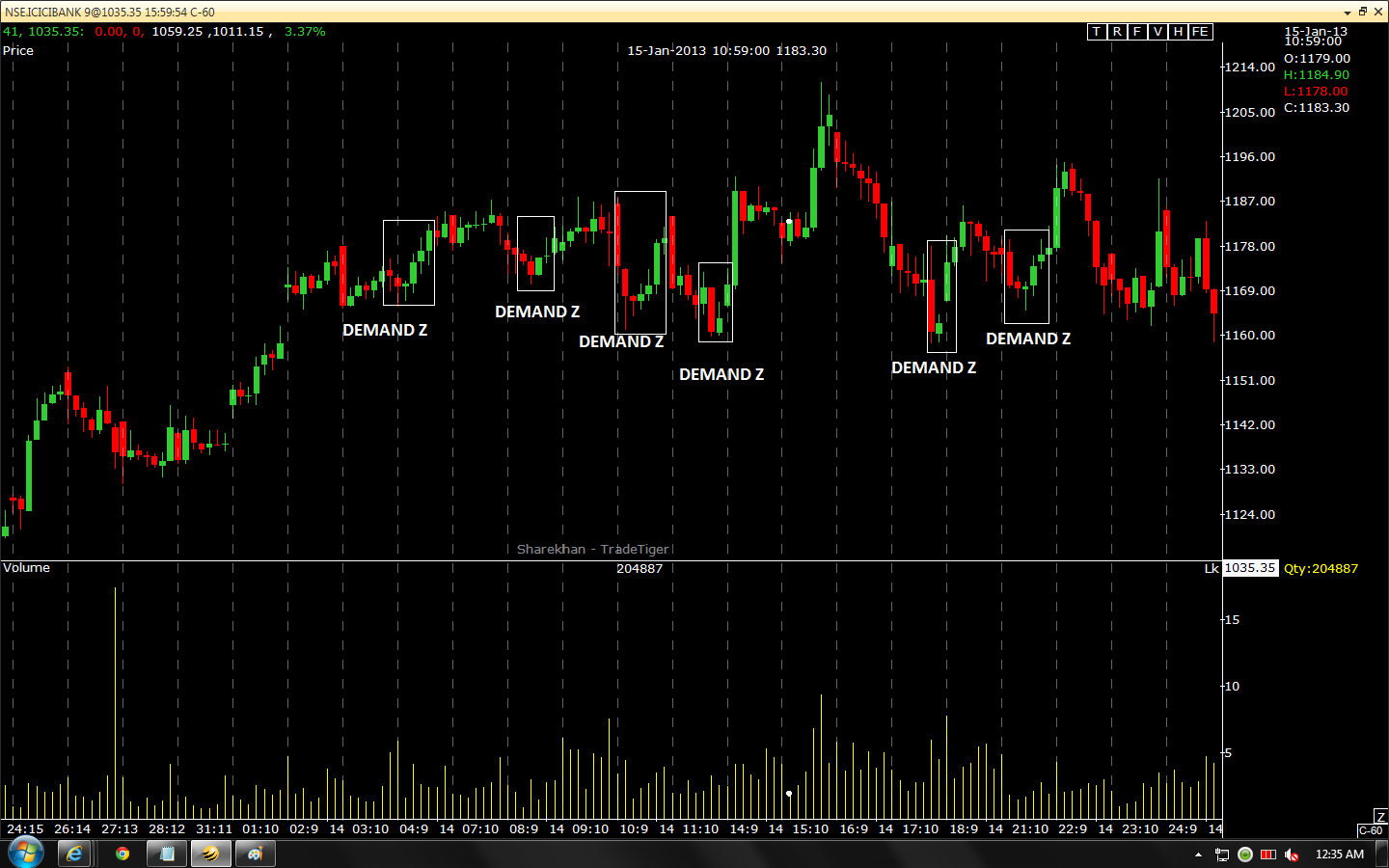Viewport: 1389px width, 868px height.
Task: Click the muted volume tray icon
Action: click(1292, 854)
